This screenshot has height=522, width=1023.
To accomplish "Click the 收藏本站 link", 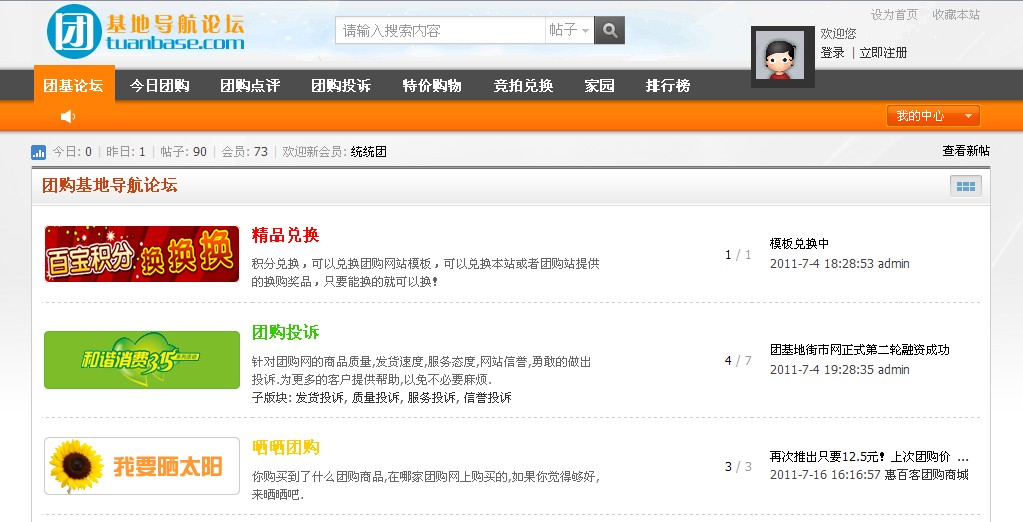I will (956, 14).
